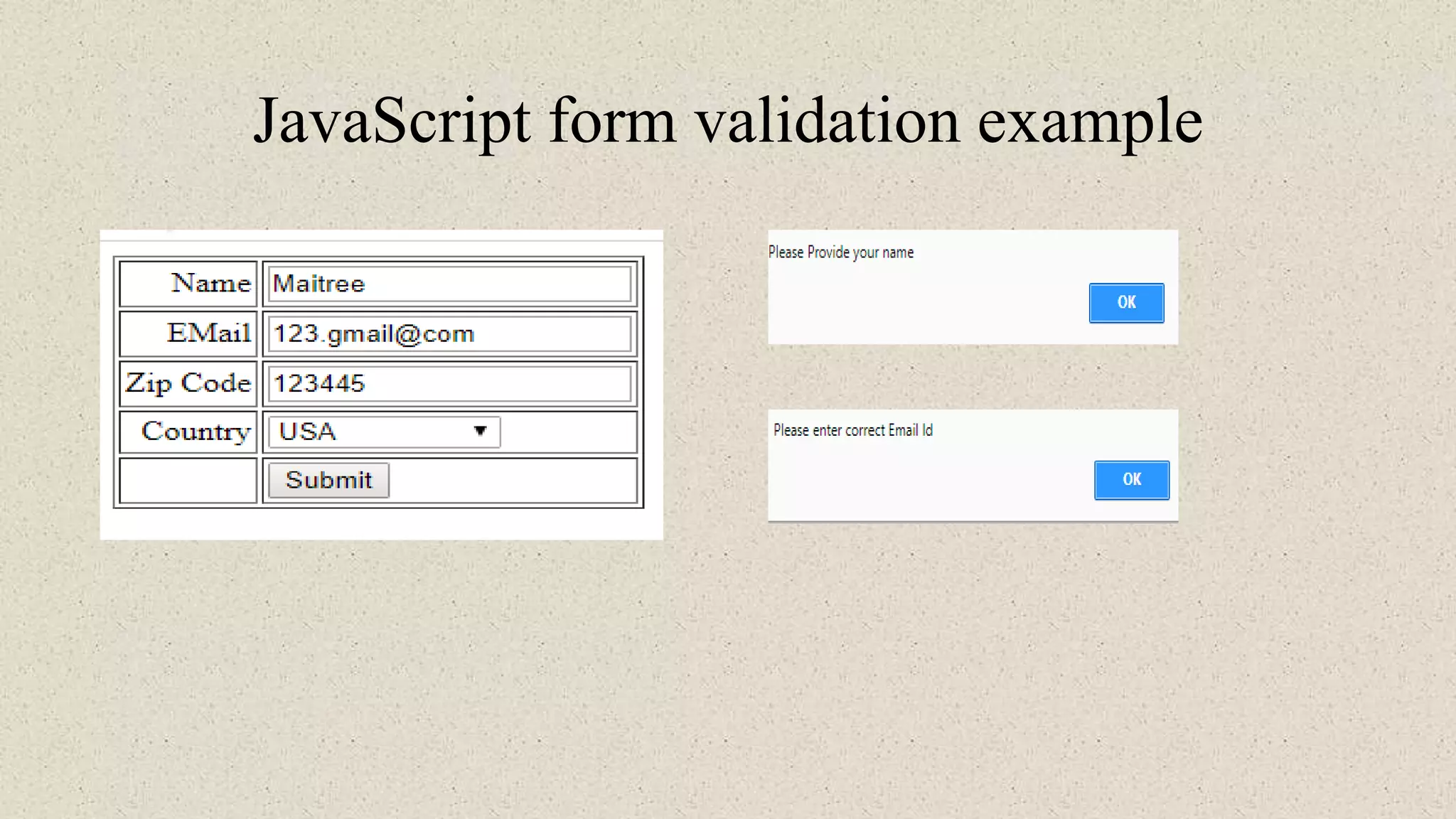1456x819 pixels.
Task: Click the 'JavaScript form validation example' title
Action: click(728, 121)
